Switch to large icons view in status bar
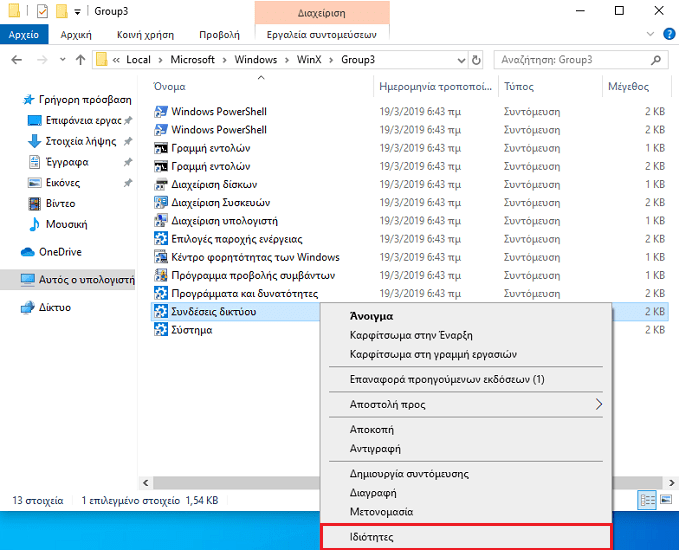The height and width of the screenshot is (550, 679). [664, 500]
